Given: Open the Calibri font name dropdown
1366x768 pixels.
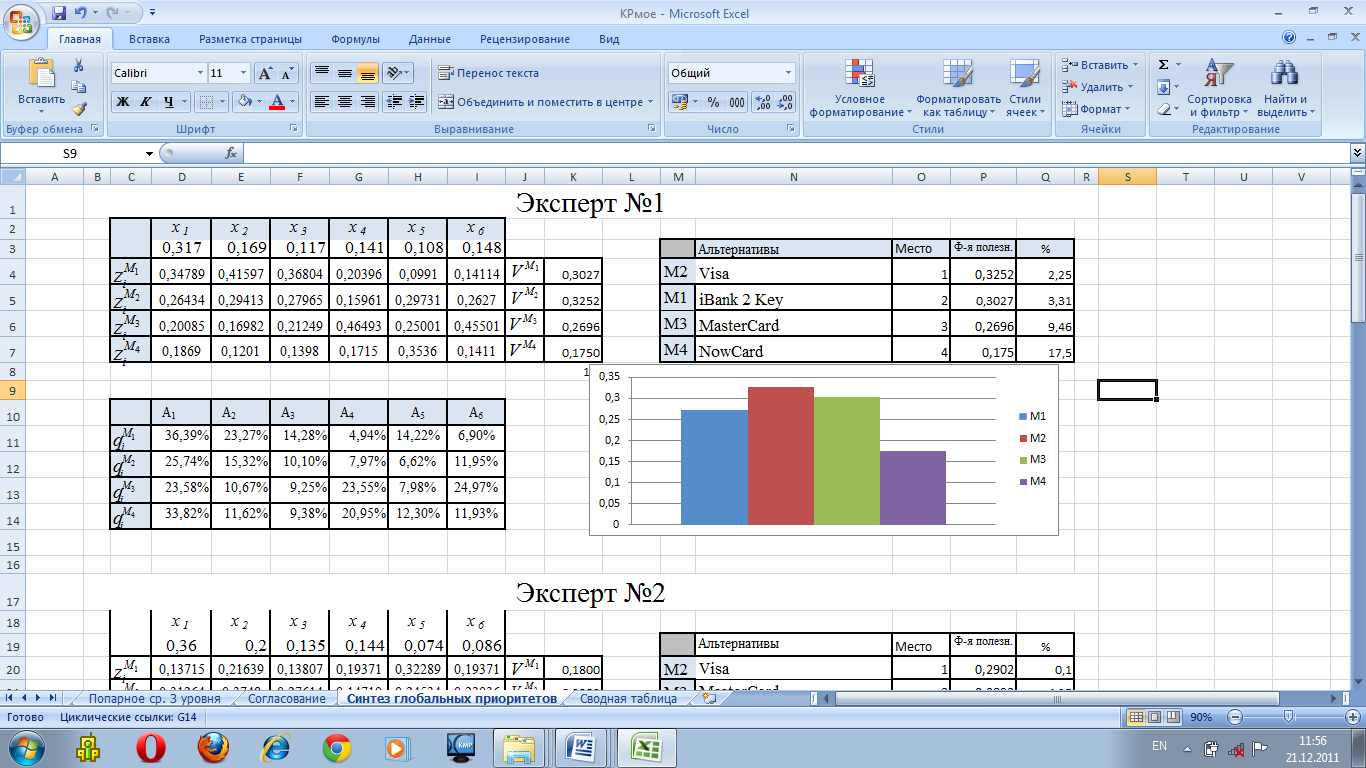Looking at the screenshot, I should [x=198, y=73].
